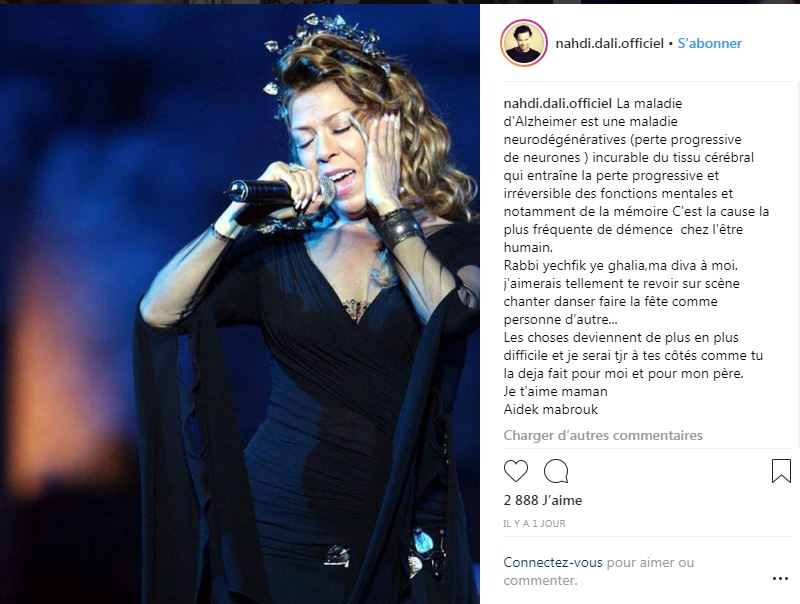Screen dimensions: 800x604
Task: Click the IL Y A 1 JOUR timestamp
Action: [x=535, y=523]
